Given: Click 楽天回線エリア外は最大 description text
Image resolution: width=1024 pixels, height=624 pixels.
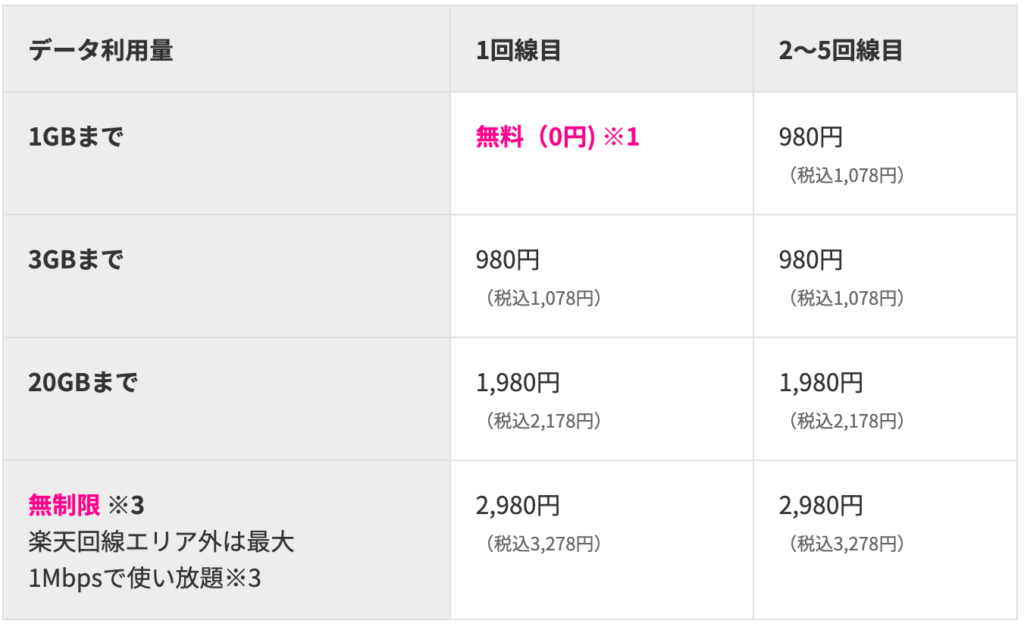Looking at the screenshot, I should (x=161, y=542).
